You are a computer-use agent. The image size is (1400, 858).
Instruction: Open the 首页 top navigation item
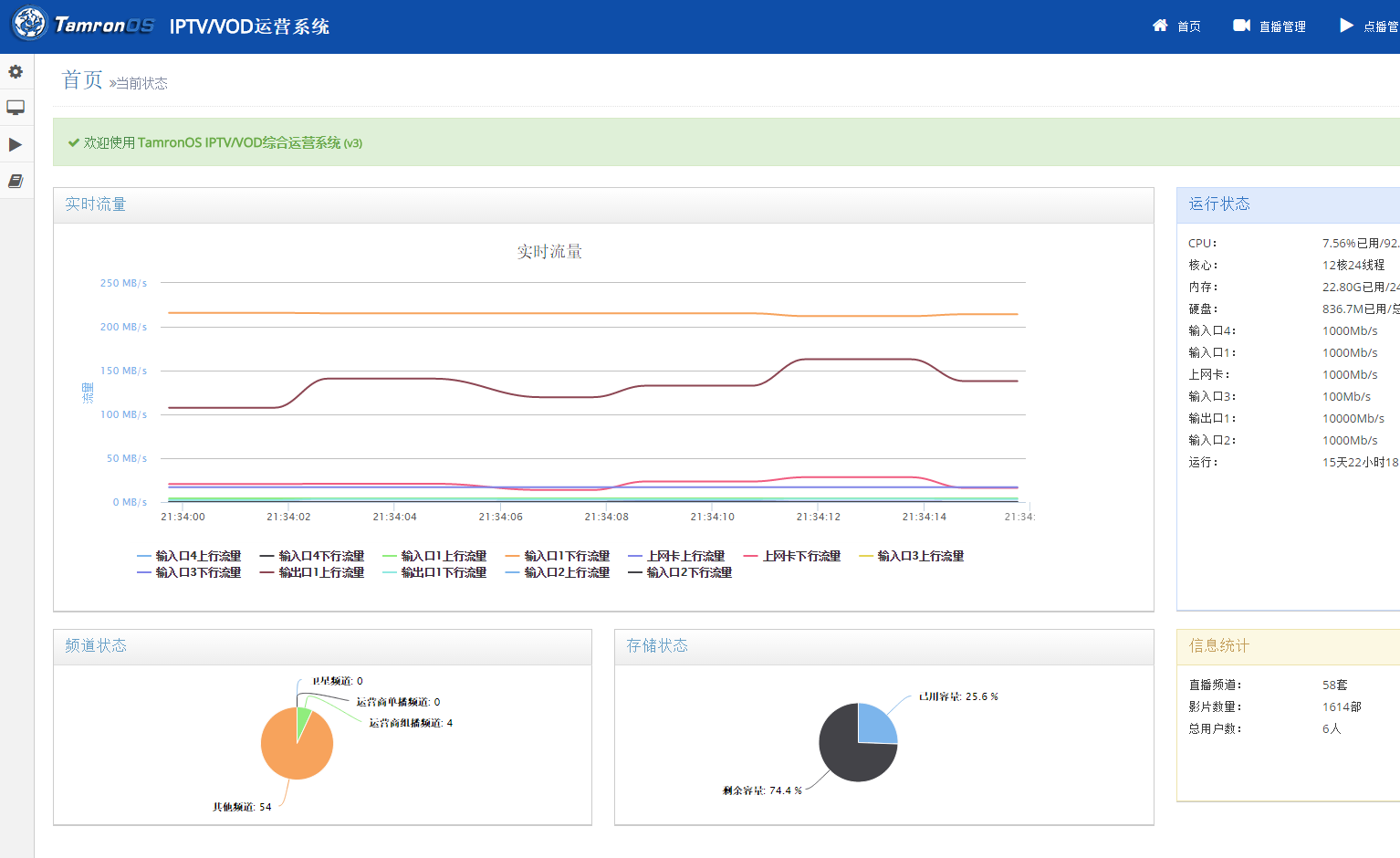(1176, 26)
